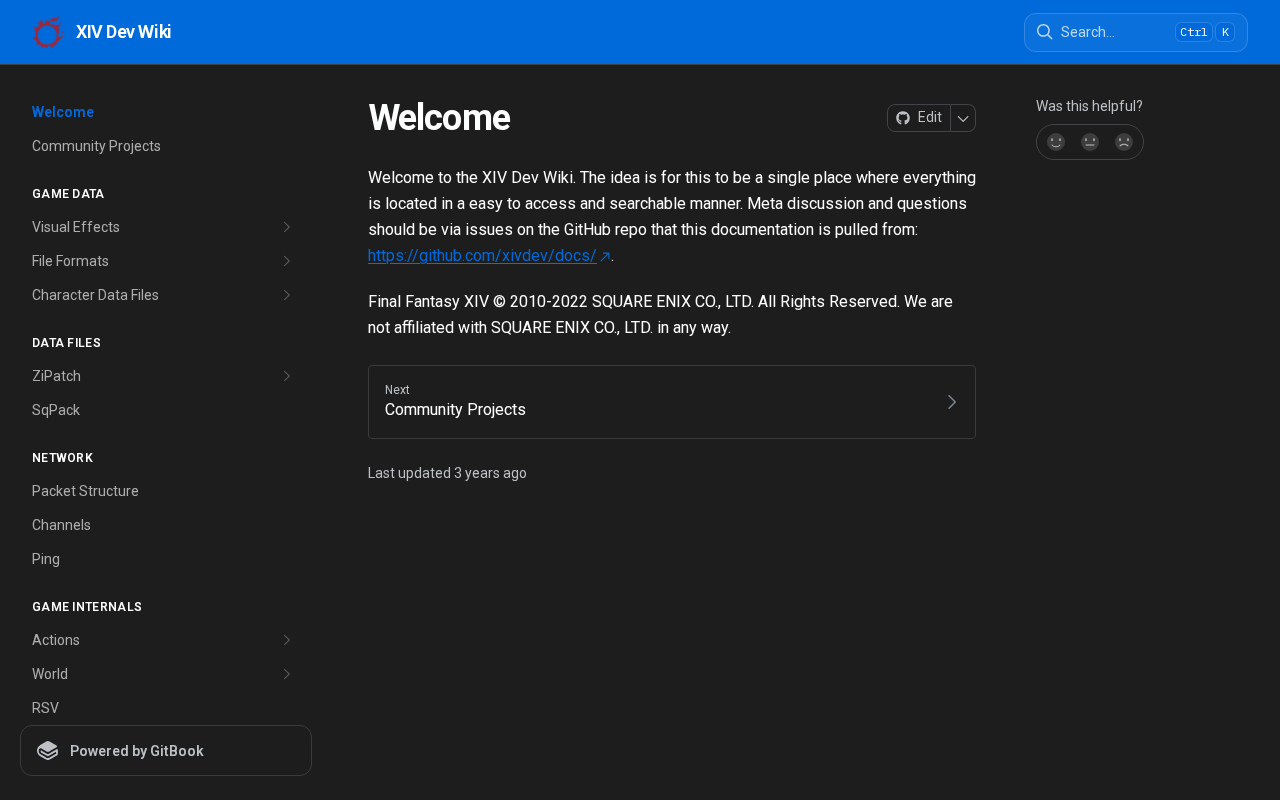The image size is (1280, 800).
Task: Click the happy face feedback icon
Action: 1056,142
